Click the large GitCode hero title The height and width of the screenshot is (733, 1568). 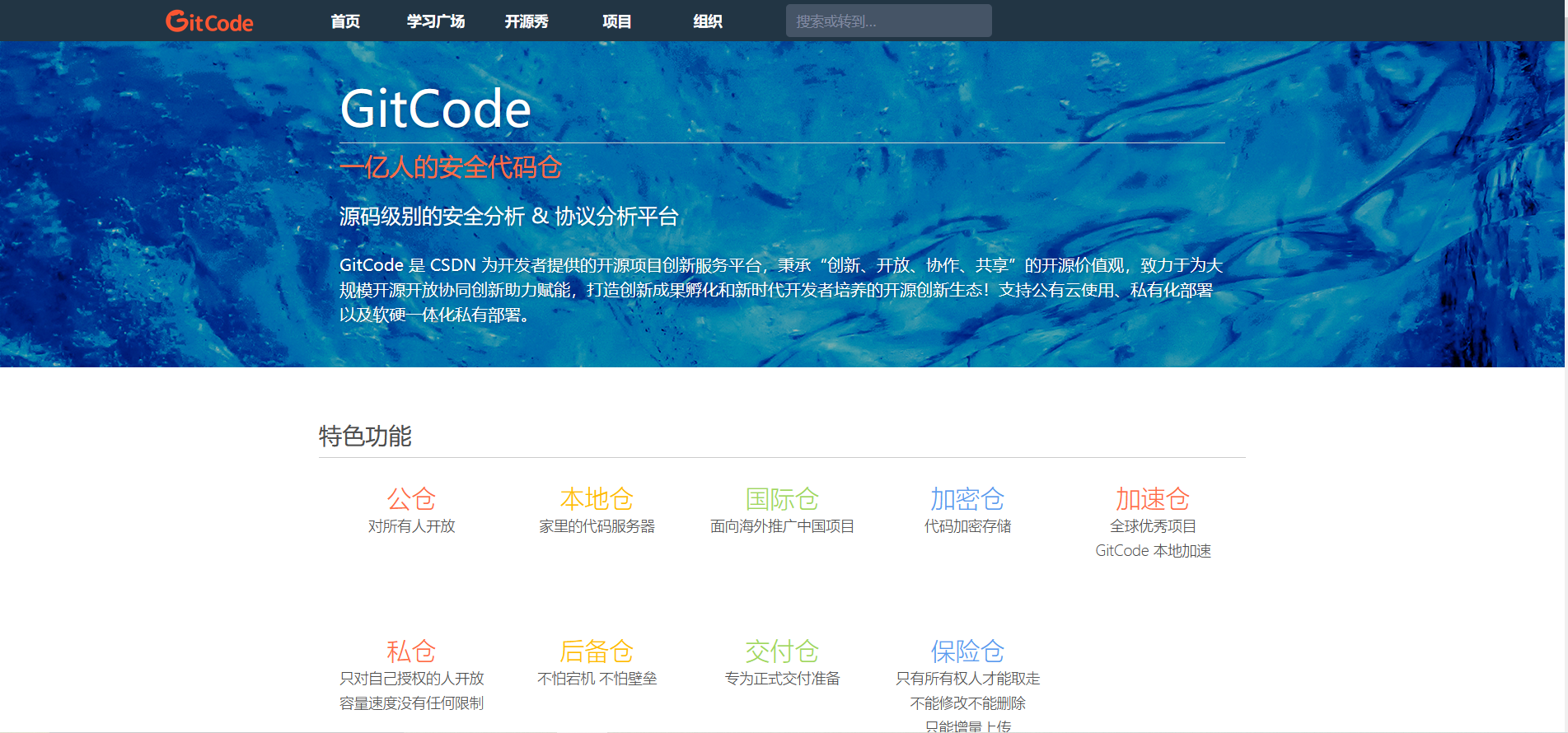point(436,109)
